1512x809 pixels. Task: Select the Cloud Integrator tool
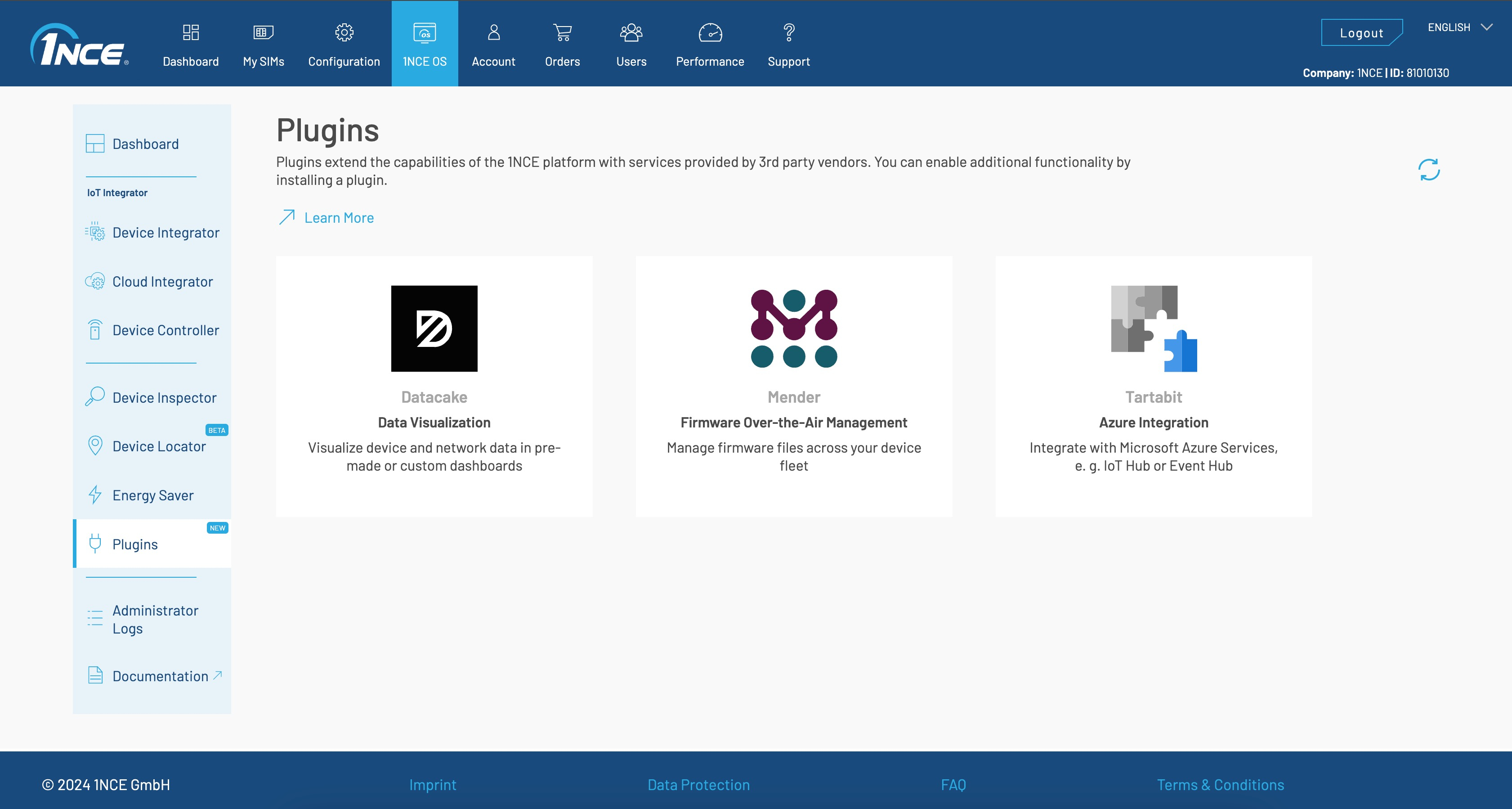pyautogui.click(x=162, y=281)
